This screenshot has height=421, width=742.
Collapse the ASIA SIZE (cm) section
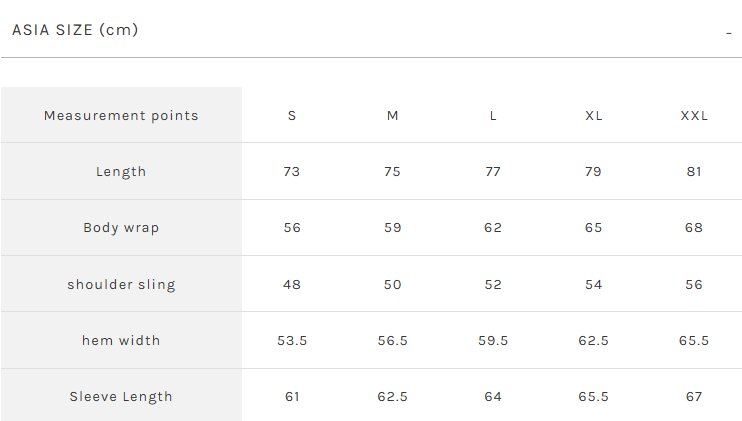click(x=75, y=30)
